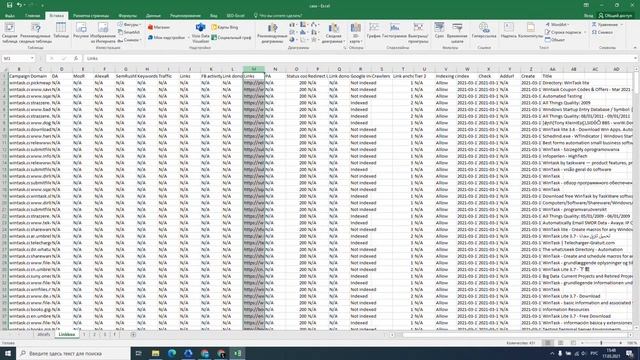Switch to the Data (Данные) tab
The height and width of the screenshot is (360, 640).
point(153,16)
